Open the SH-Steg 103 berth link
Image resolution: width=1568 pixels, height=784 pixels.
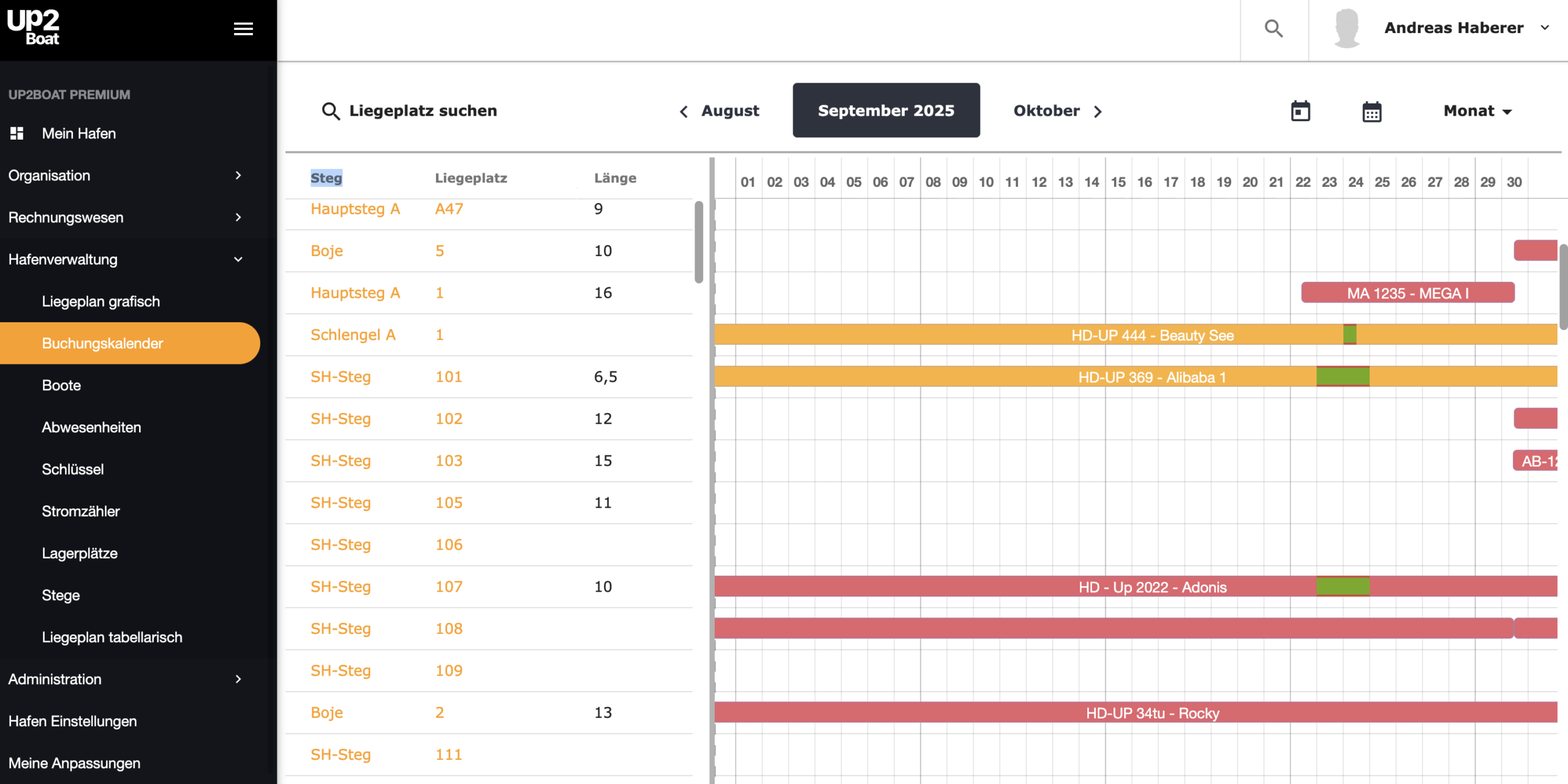[x=448, y=461]
